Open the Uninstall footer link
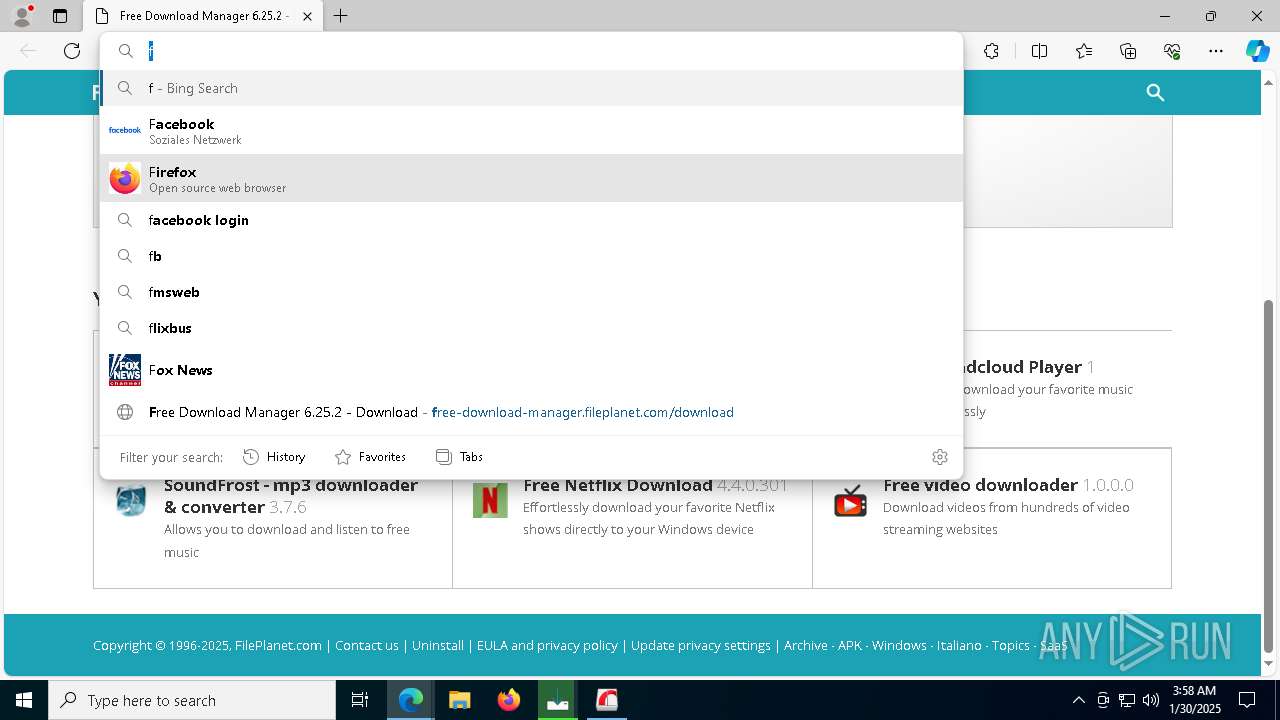 (x=438, y=646)
